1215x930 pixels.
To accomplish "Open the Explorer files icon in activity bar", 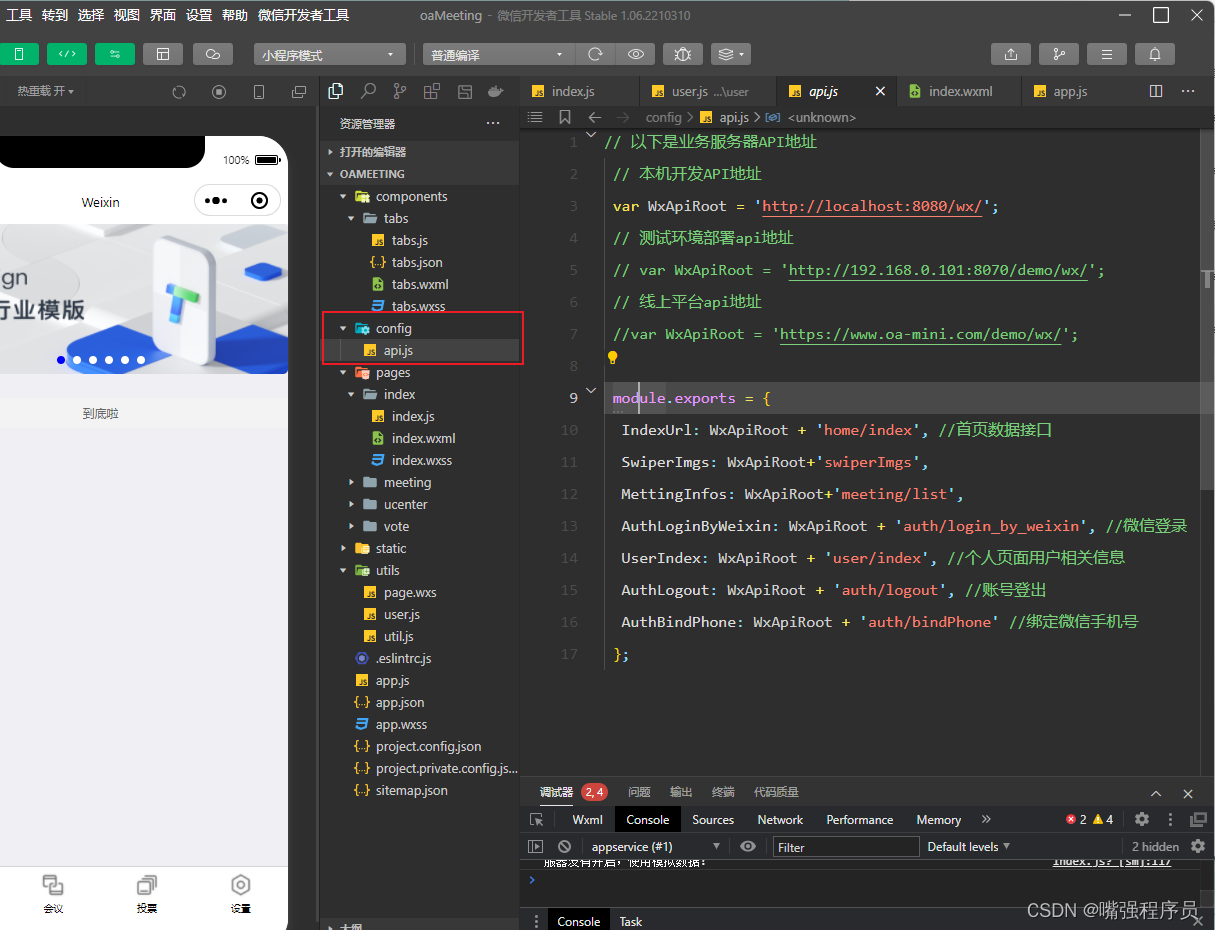I will click(336, 91).
